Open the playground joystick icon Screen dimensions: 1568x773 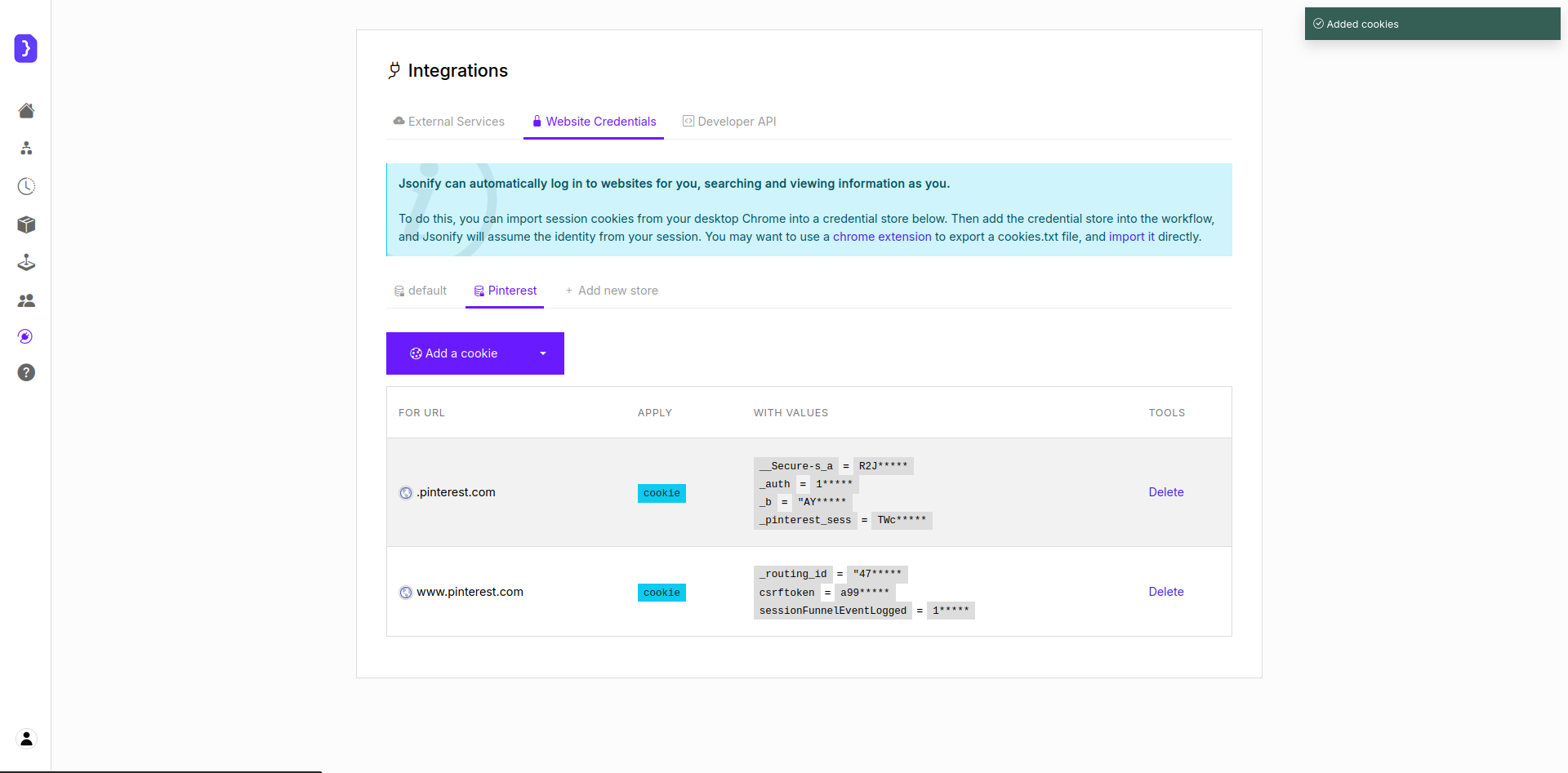tap(25, 262)
